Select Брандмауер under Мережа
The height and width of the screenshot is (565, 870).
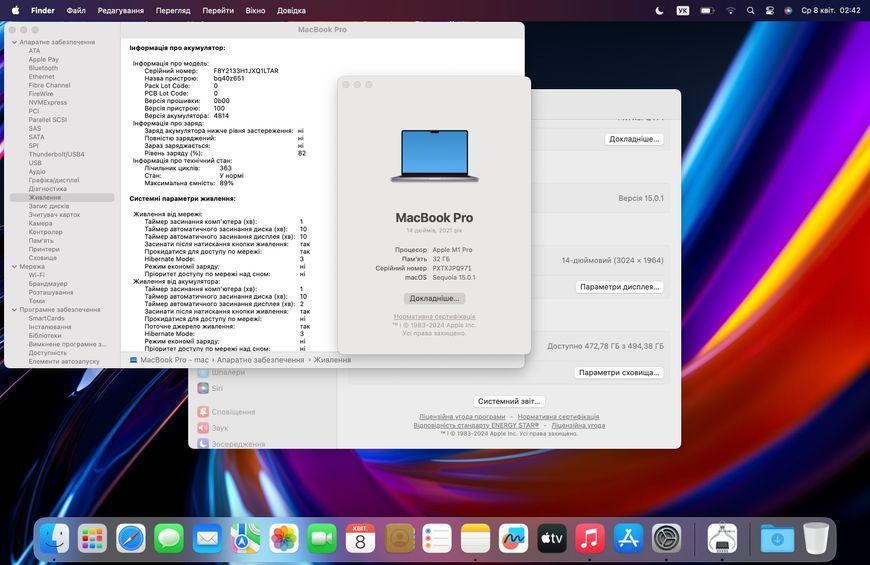[x=48, y=284]
